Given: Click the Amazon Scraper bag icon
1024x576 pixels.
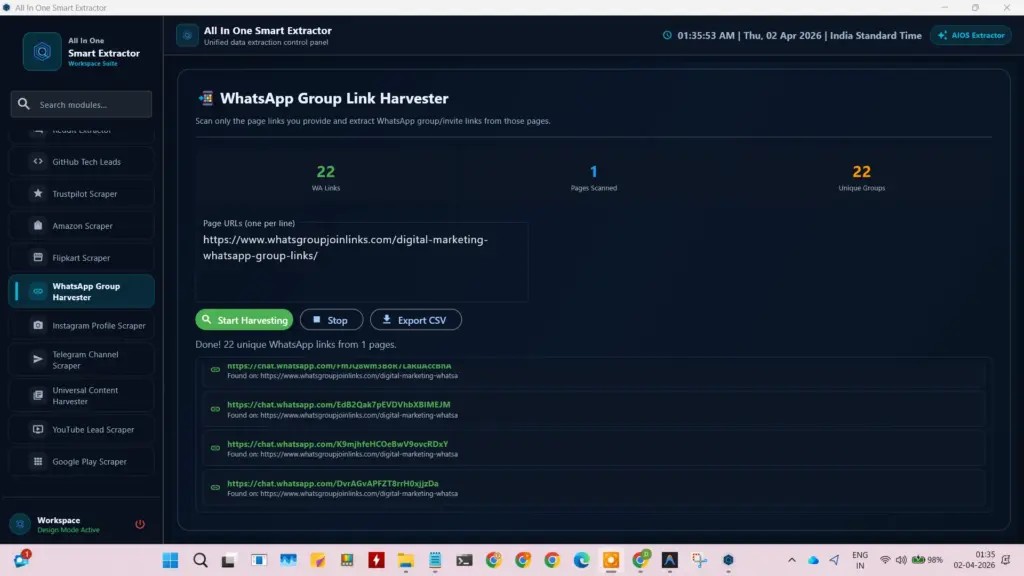Looking at the screenshot, I should coord(38,225).
